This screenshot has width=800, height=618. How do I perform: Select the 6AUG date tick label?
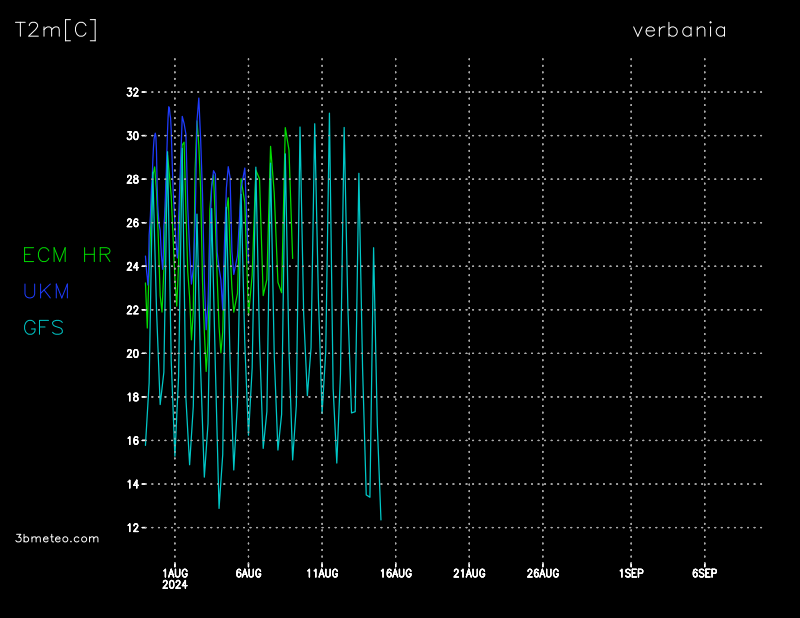pyautogui.click(x=248, y=573)
